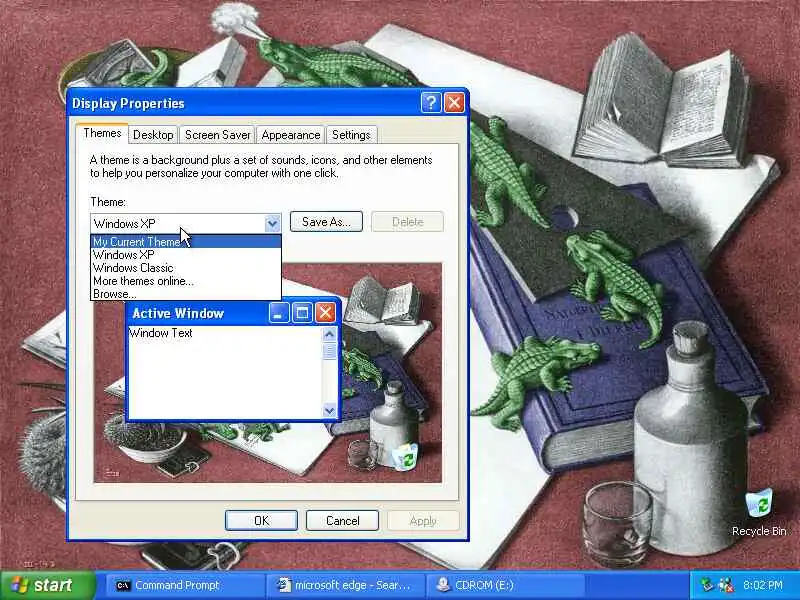Click the small Recycle Bin in theme preview
800x600 pixels.
[x=407, y=457]
